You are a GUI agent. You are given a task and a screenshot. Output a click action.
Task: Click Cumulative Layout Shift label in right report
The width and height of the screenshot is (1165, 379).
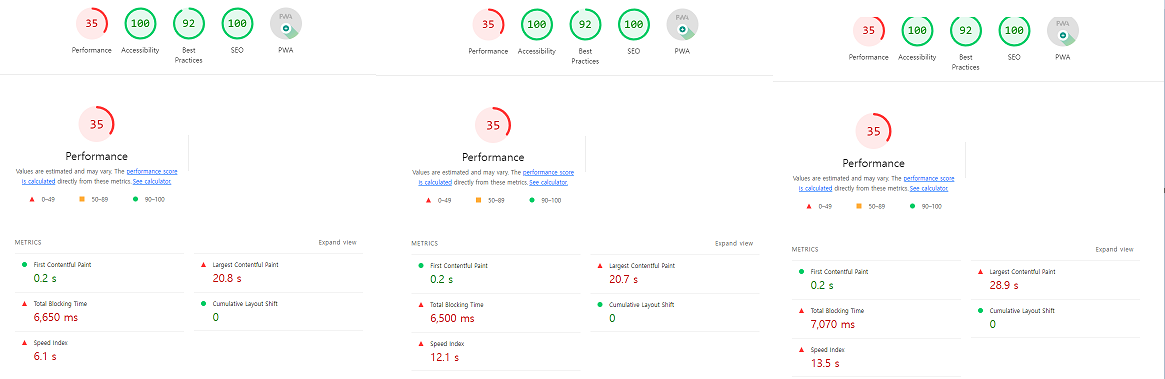click(x=1022, y=311)
